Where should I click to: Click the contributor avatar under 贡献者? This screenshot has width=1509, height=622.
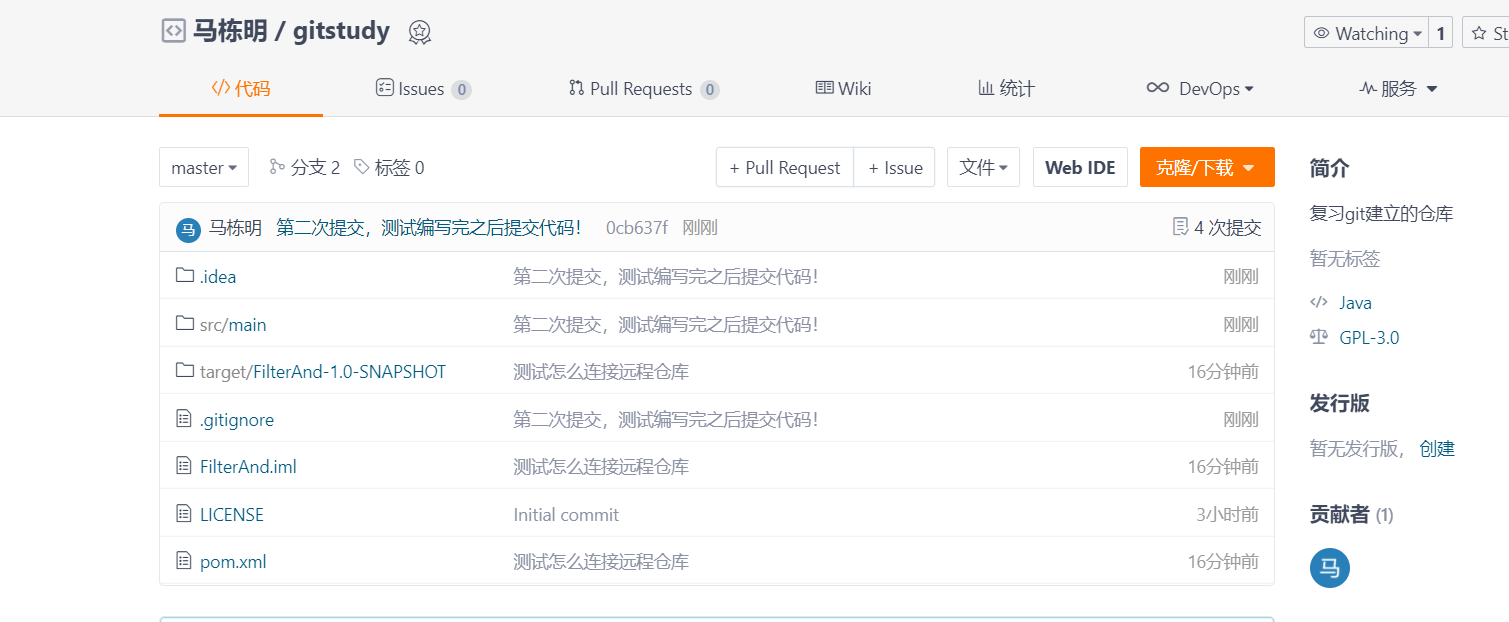coord(1329,568)
